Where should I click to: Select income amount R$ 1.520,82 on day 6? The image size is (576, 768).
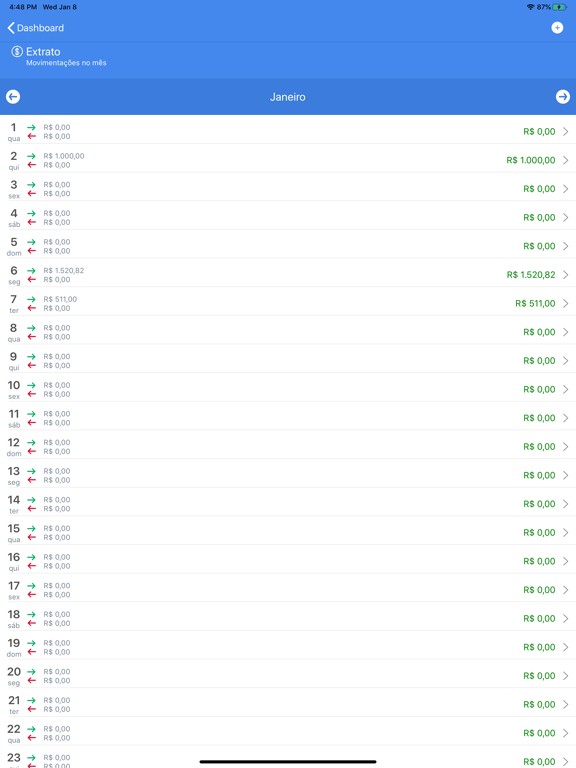pos(64,270)
